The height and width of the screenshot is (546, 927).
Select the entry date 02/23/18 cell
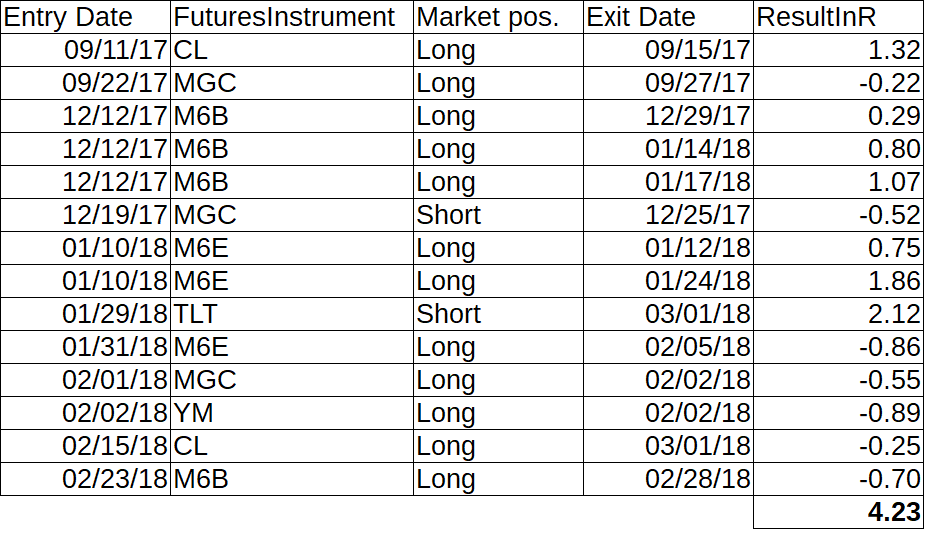coord(85,479)
